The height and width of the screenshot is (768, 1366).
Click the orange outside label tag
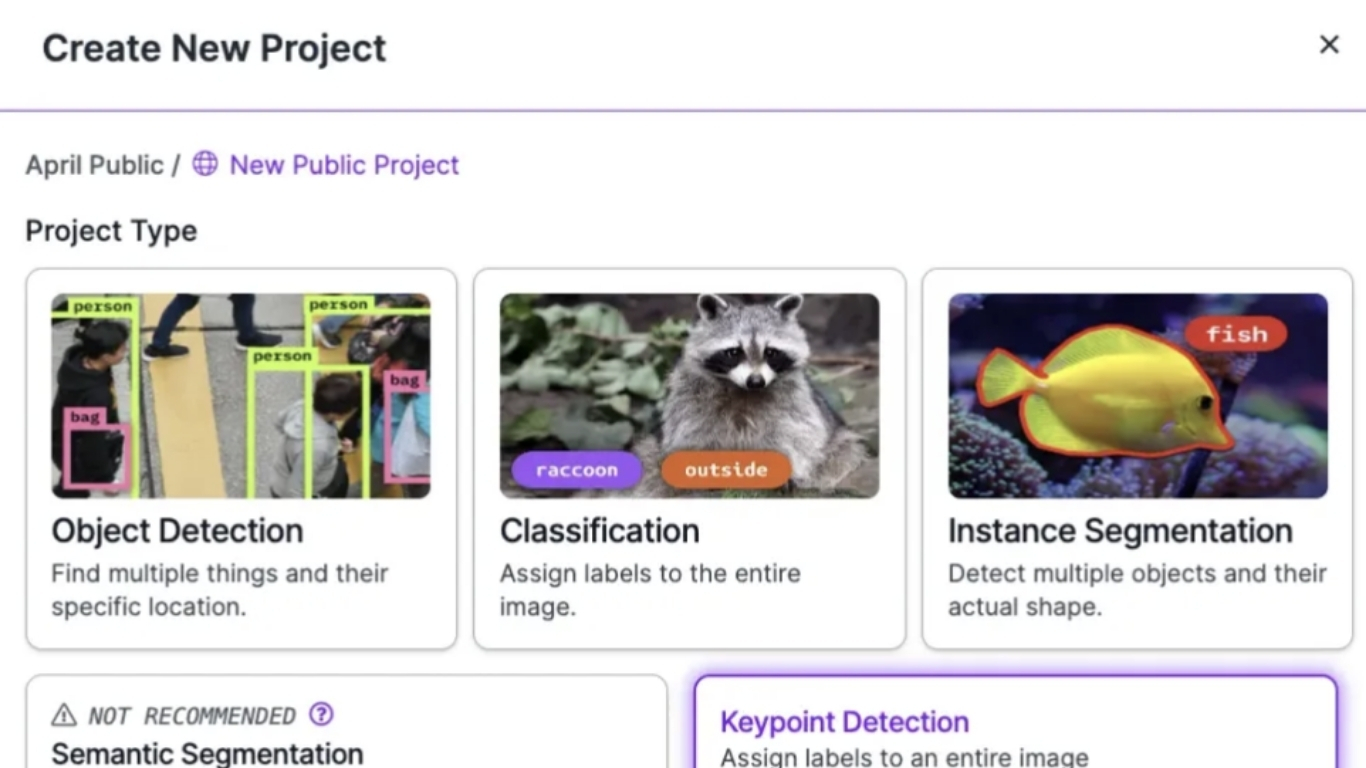pos(725,470)
